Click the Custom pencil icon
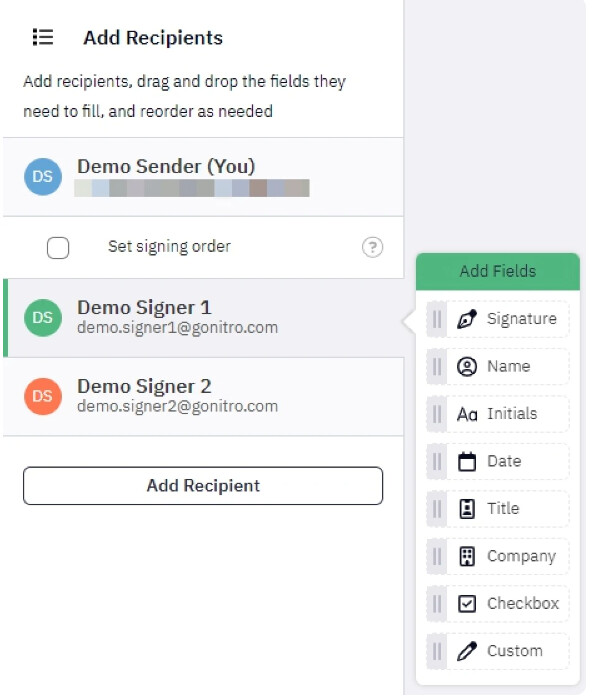The width and height of the screenshot is (593, 697). (x=467, y=651)
